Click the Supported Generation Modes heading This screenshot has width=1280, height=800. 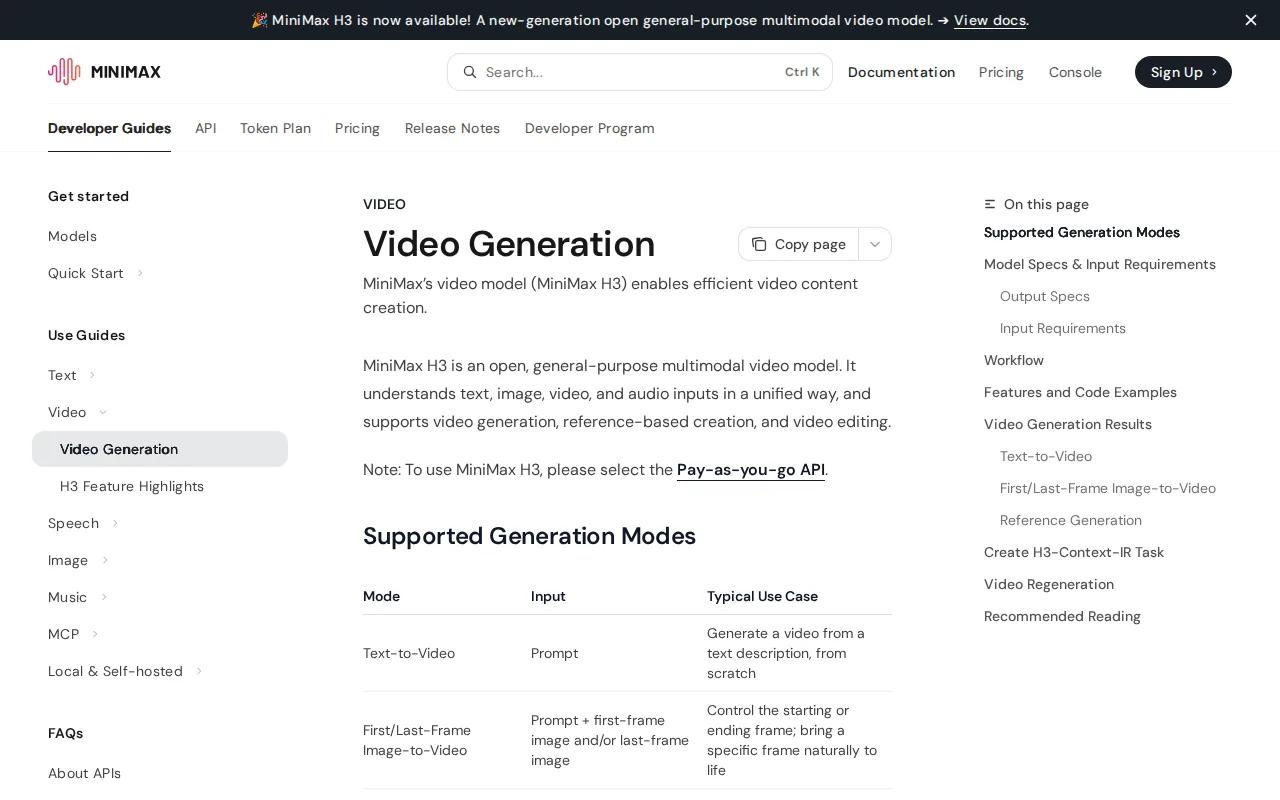click(x=529, y=536)
